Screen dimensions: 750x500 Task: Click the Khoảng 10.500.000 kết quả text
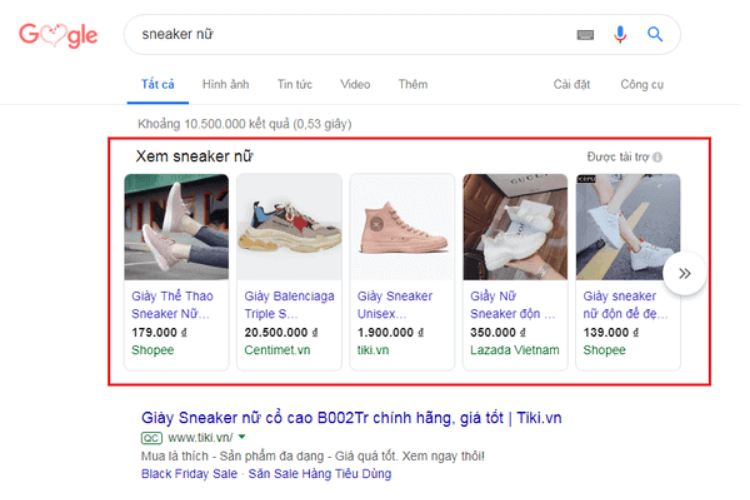244,124
